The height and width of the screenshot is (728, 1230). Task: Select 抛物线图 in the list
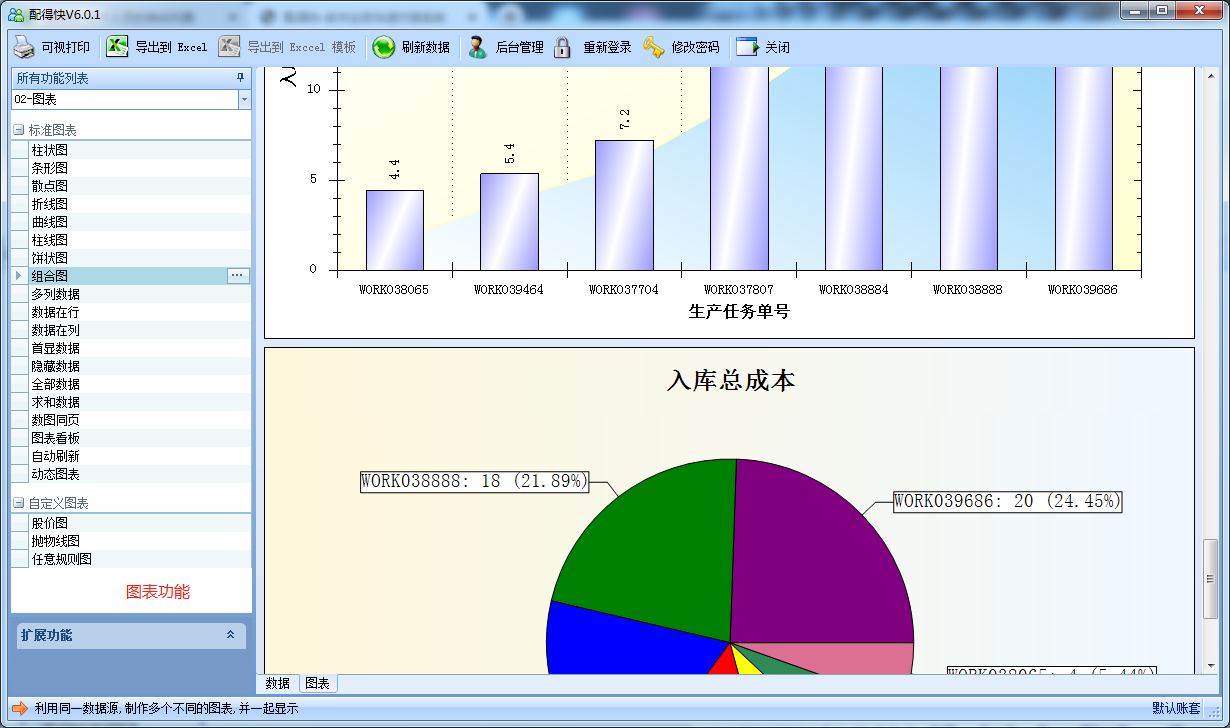pos(131,541)
